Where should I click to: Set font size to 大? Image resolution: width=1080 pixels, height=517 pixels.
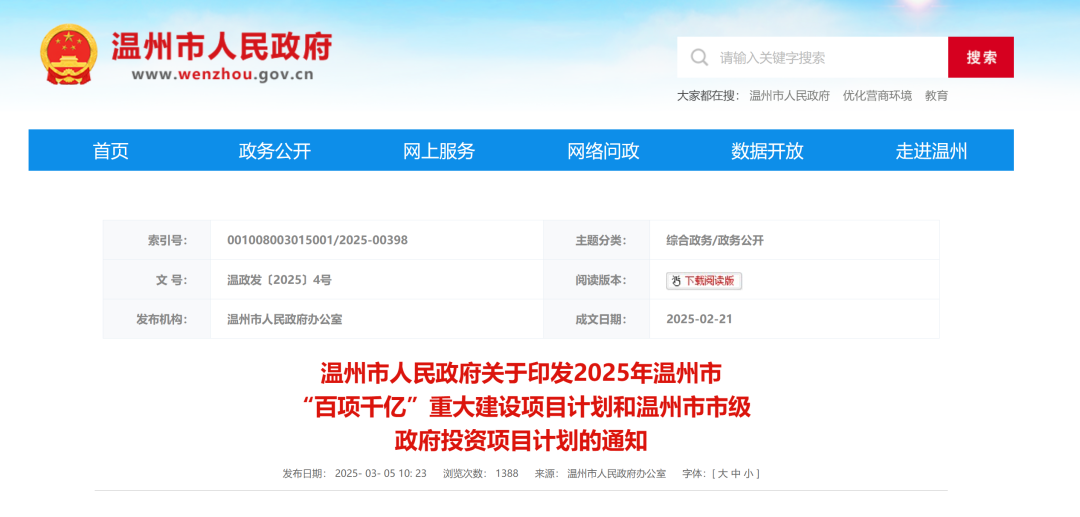[x=723, y=474]
